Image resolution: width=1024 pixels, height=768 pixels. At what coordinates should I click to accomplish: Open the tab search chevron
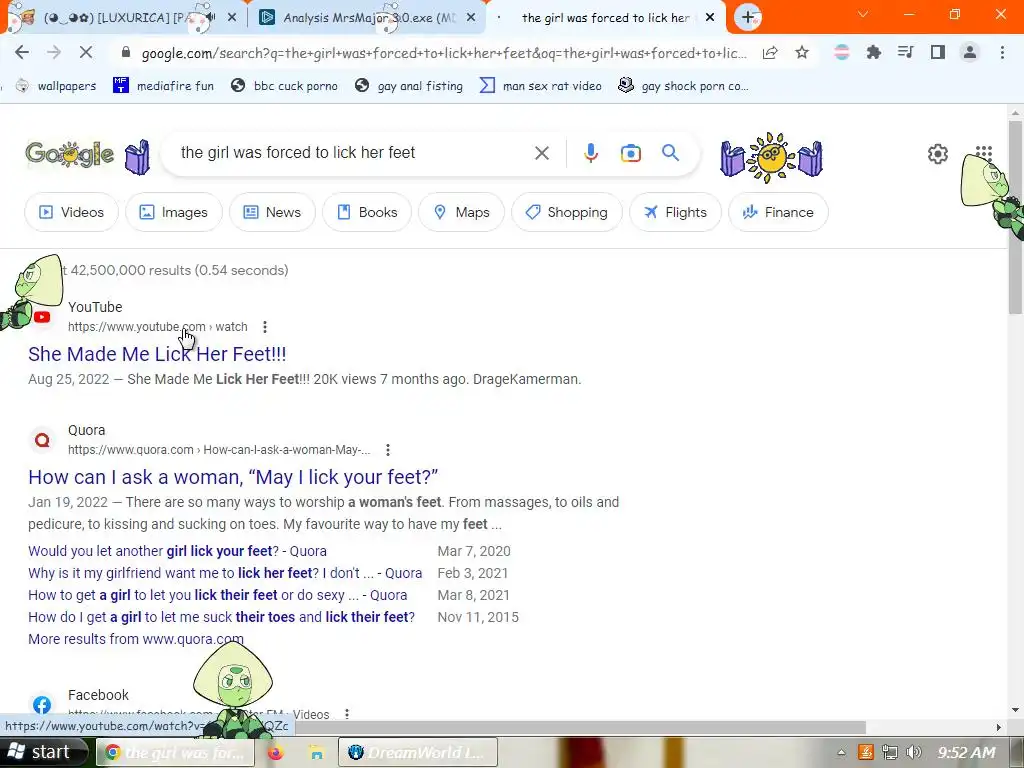pyautogui.click(x=863, y=14)
